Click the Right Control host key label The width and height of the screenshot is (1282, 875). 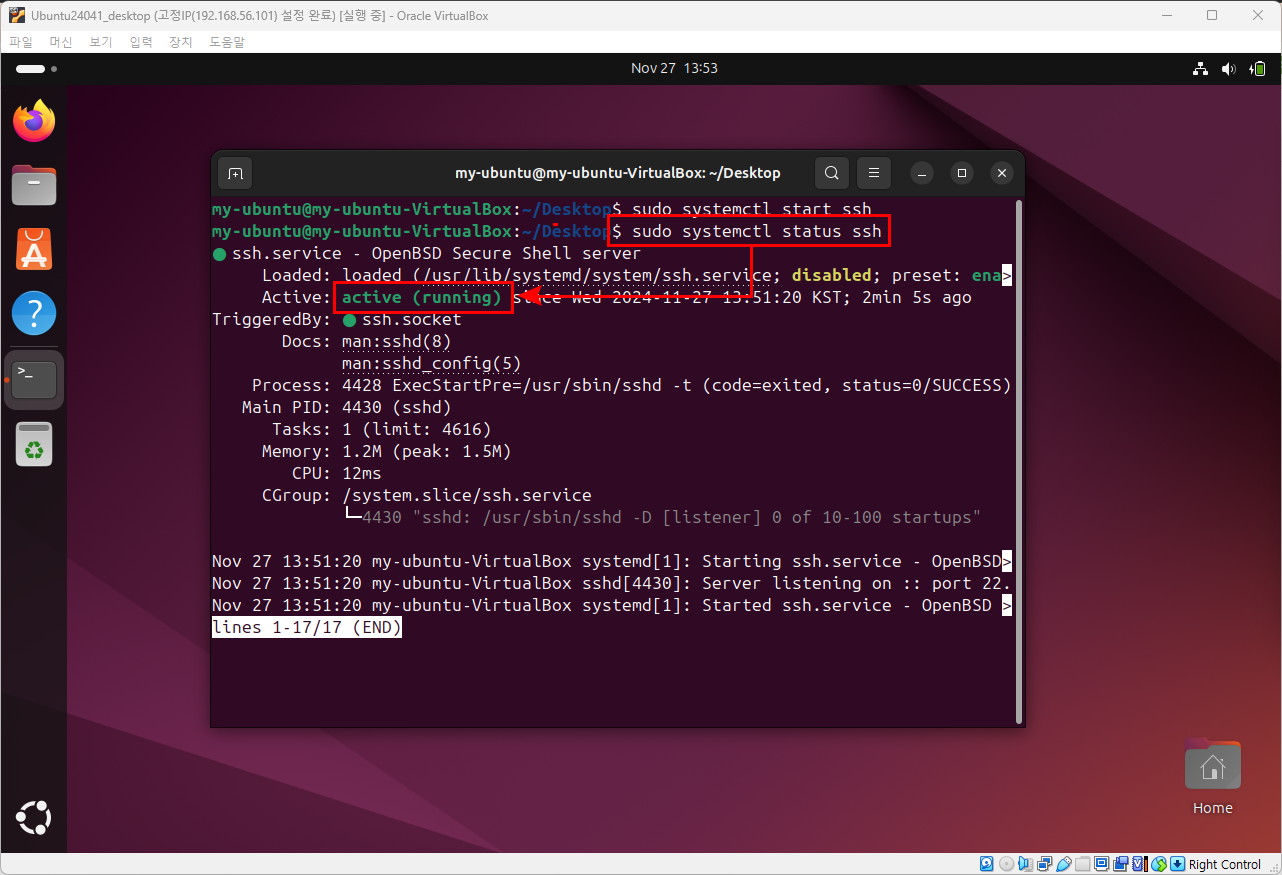pos(1225,864)
